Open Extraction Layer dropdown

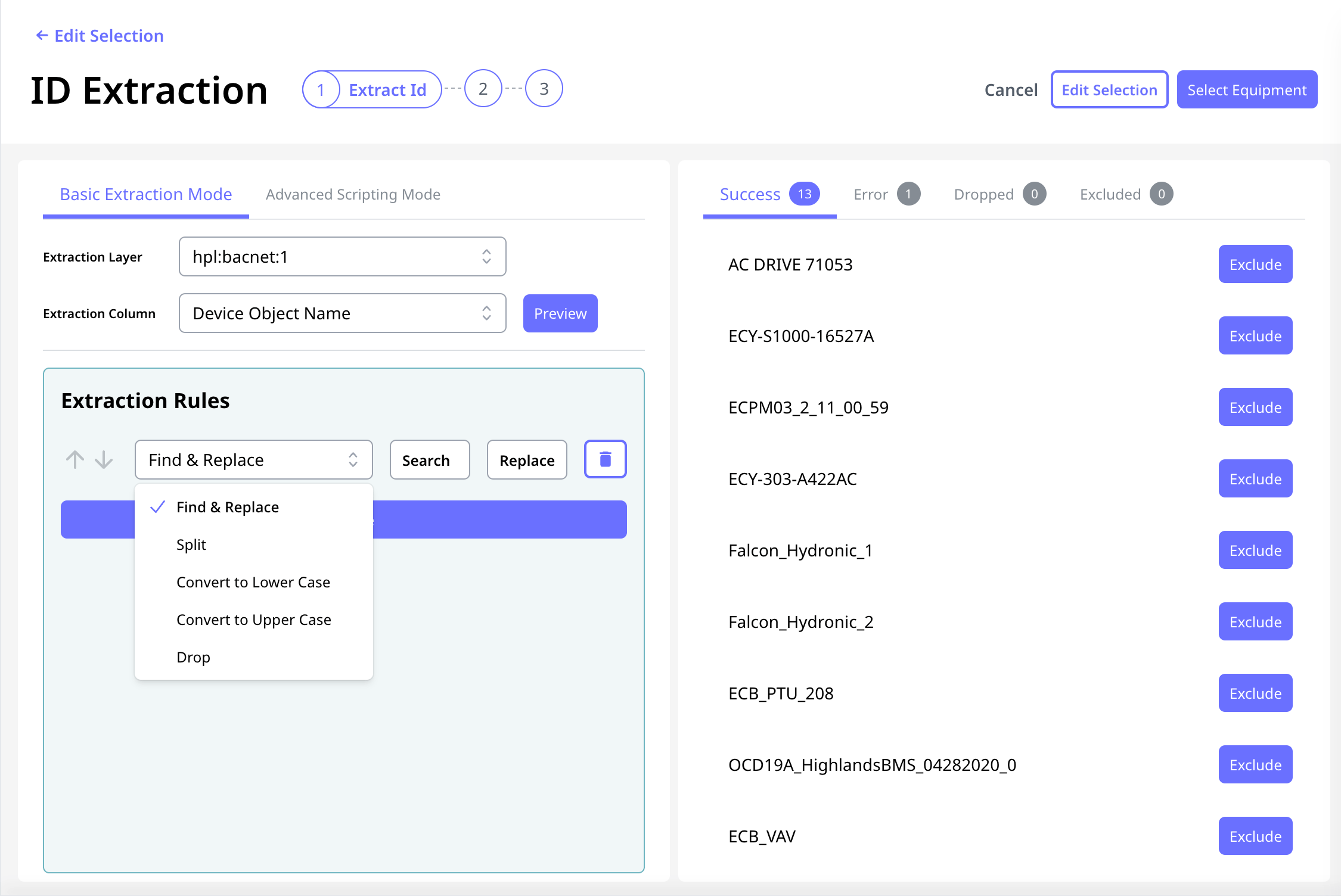(x=342, y=257)
